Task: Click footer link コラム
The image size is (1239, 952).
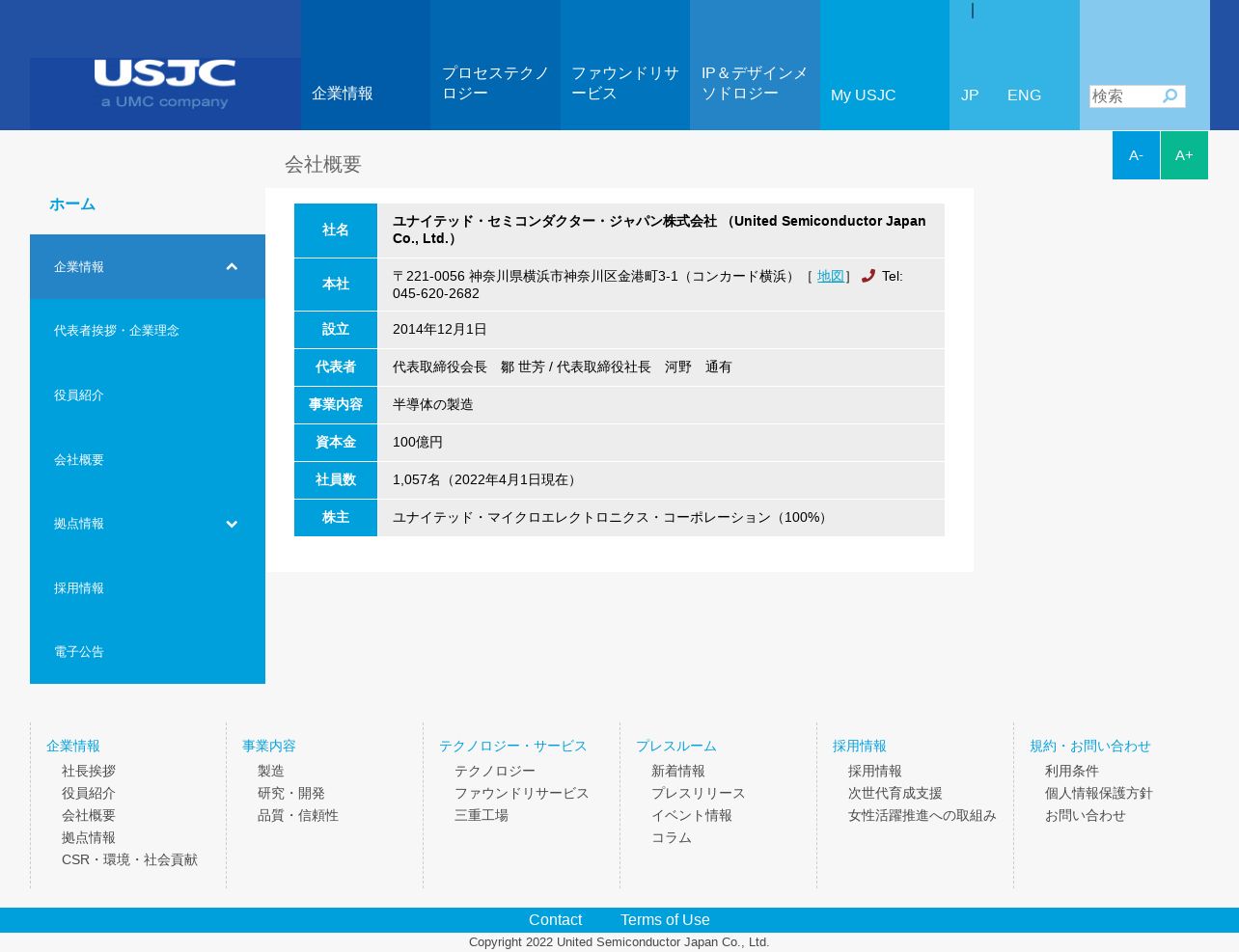Action: click(x=672, y=837)
